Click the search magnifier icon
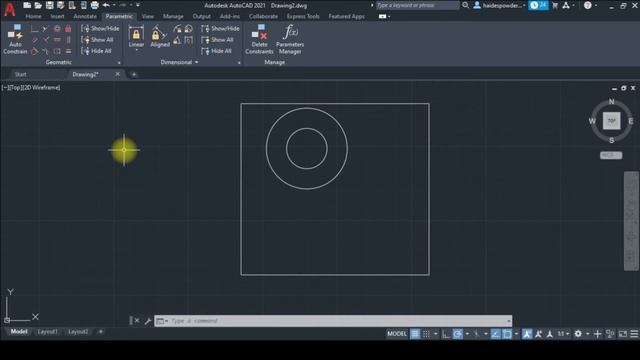This screenshot has width=640, height=360. click(x=465, y=5)
